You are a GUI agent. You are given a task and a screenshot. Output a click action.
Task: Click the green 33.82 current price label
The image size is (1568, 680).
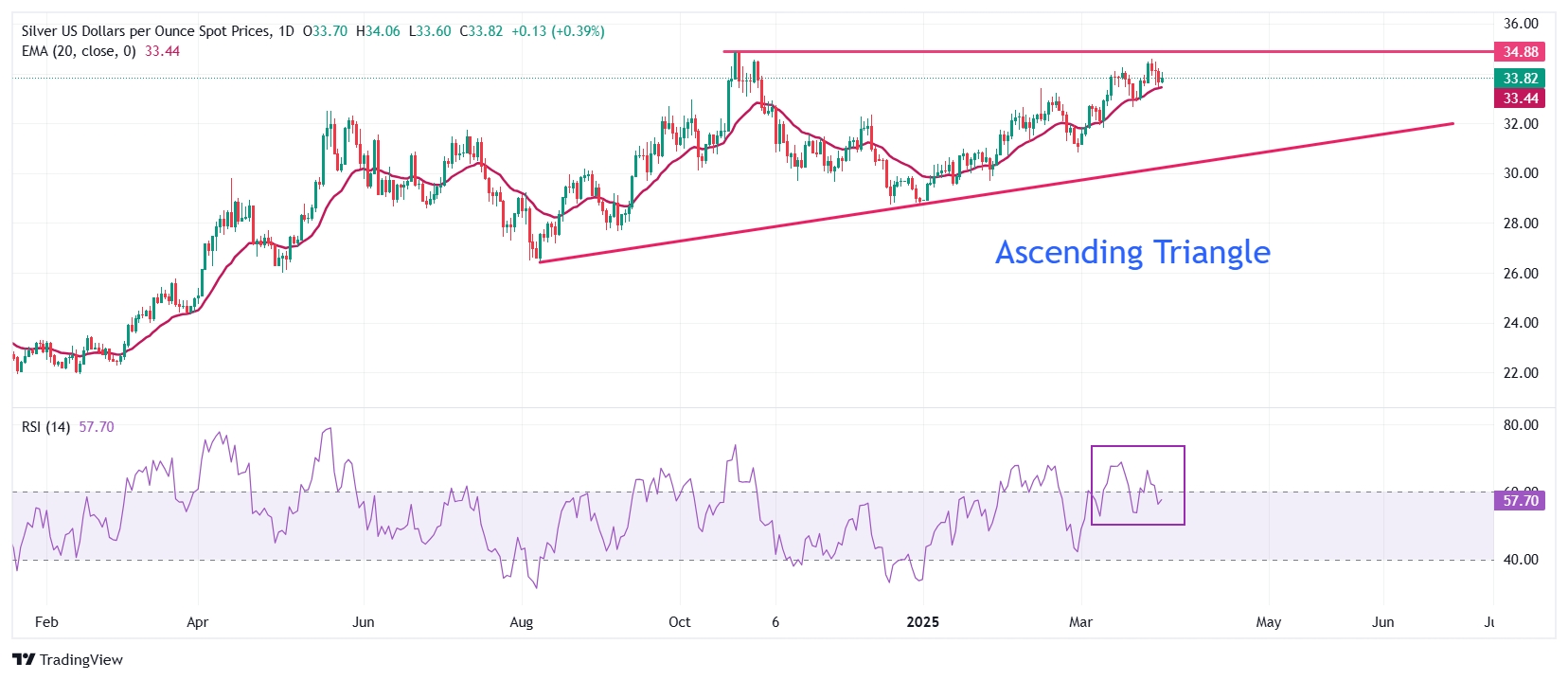tap(1520, 79)
